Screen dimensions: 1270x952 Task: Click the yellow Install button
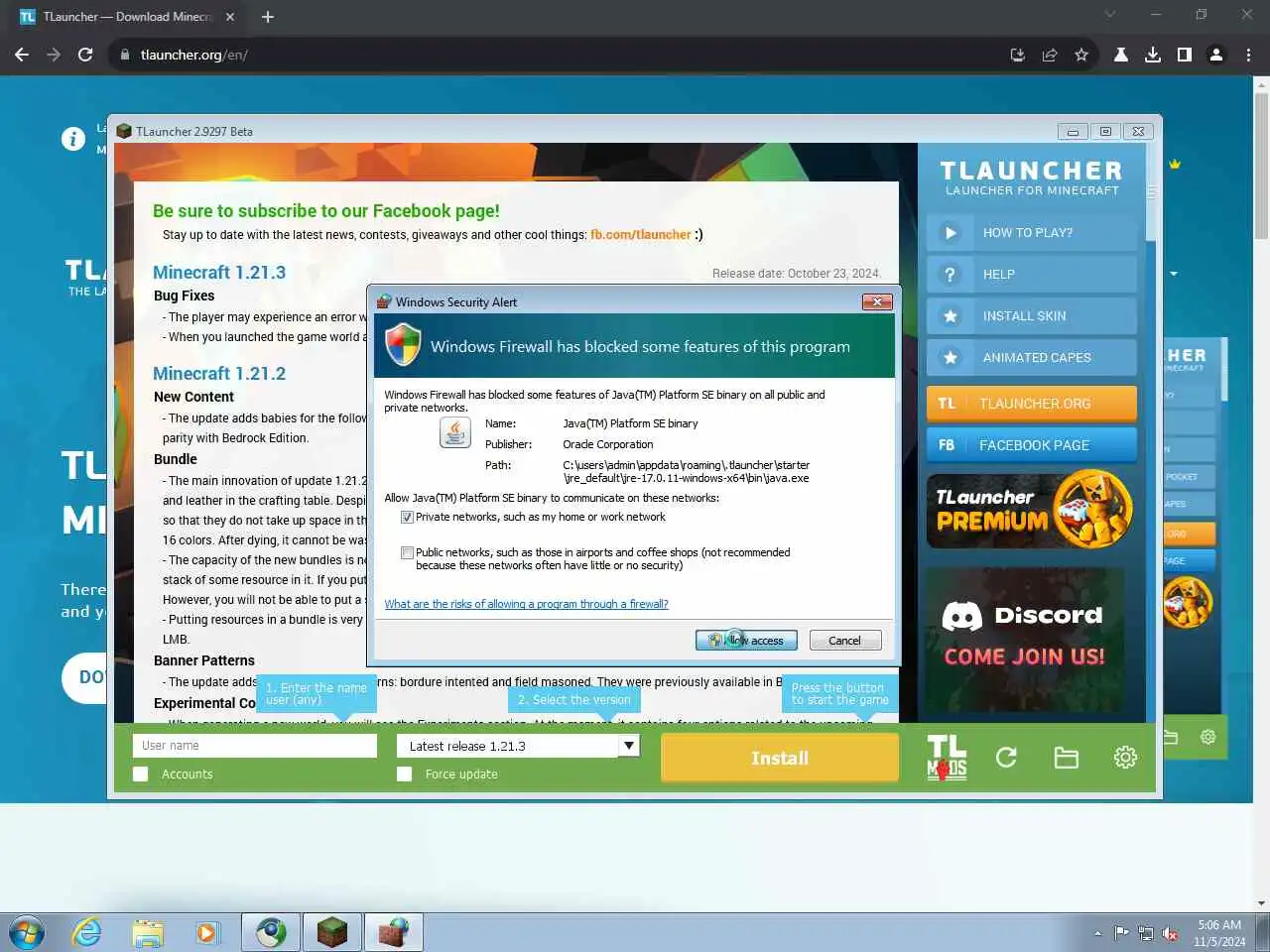(780, 758)
